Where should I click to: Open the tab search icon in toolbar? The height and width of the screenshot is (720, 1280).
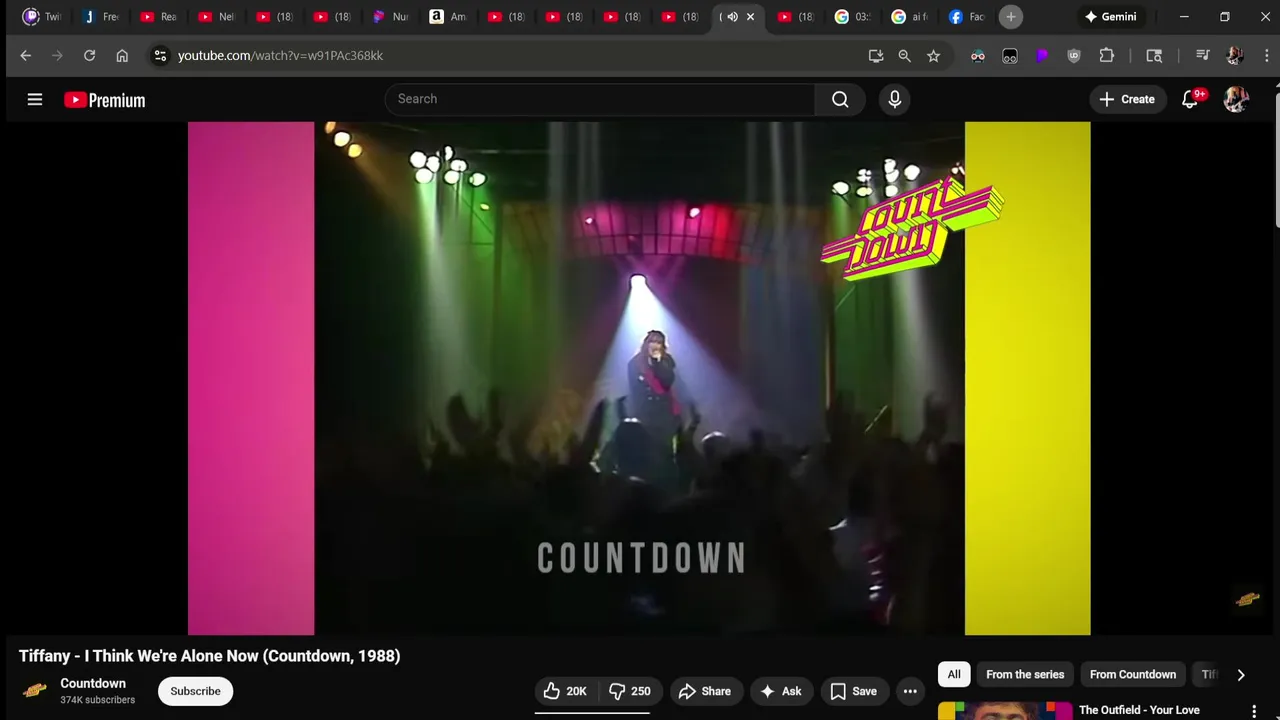coord(1154,56)
